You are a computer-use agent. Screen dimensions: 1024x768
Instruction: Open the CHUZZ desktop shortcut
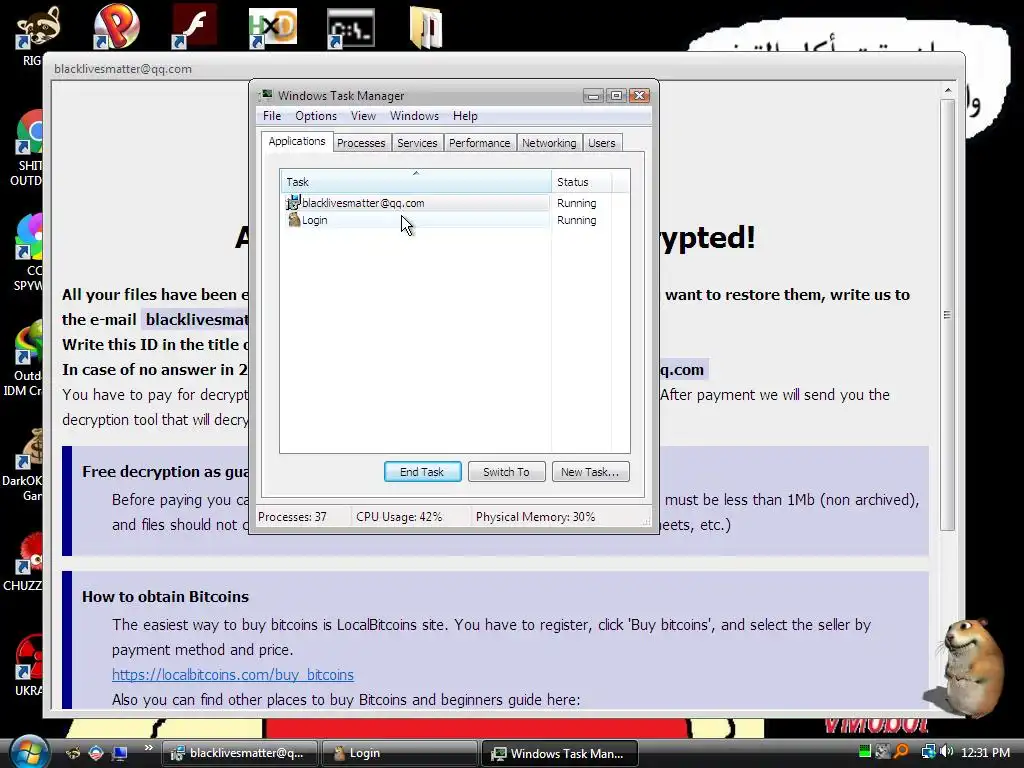(x=25, y=563)
